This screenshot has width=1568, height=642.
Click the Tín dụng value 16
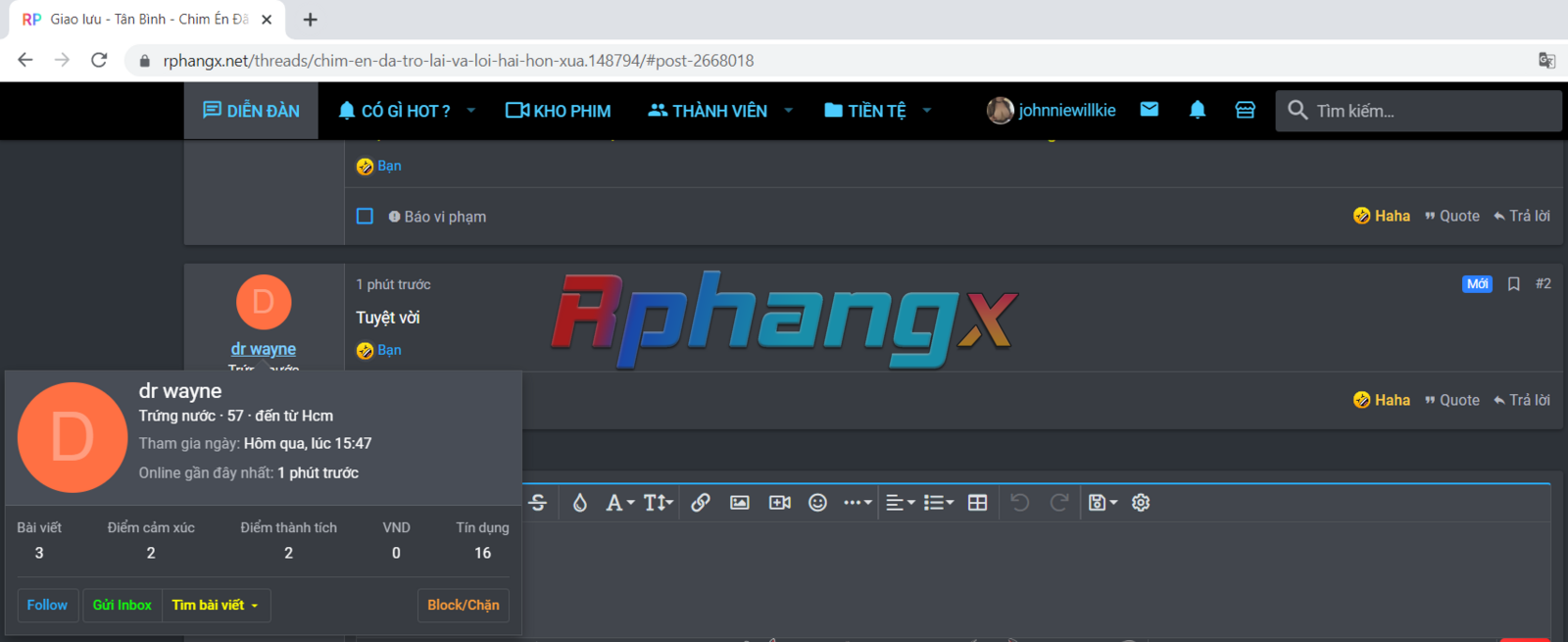click(483, 553)
